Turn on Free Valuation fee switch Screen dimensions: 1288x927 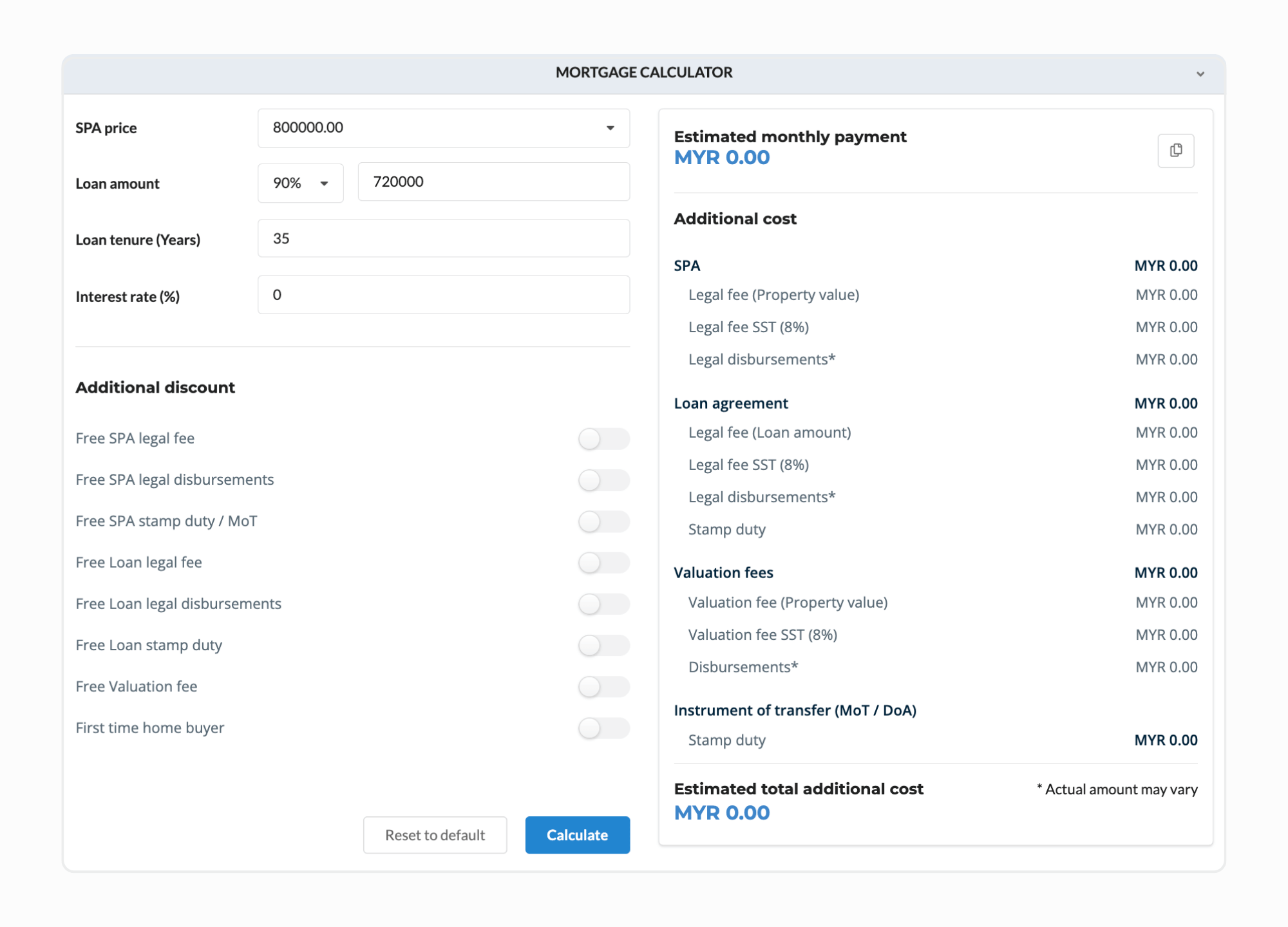tap(603, 687)
